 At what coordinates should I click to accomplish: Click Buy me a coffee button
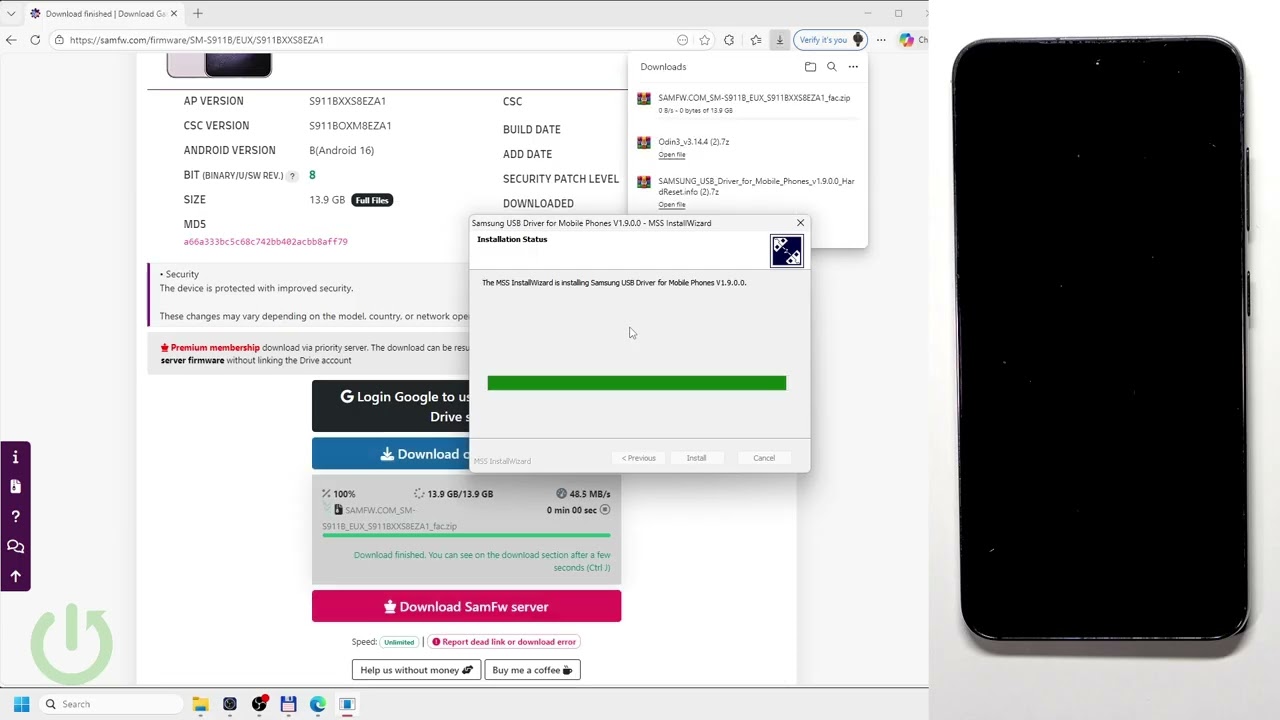[532, 670]
